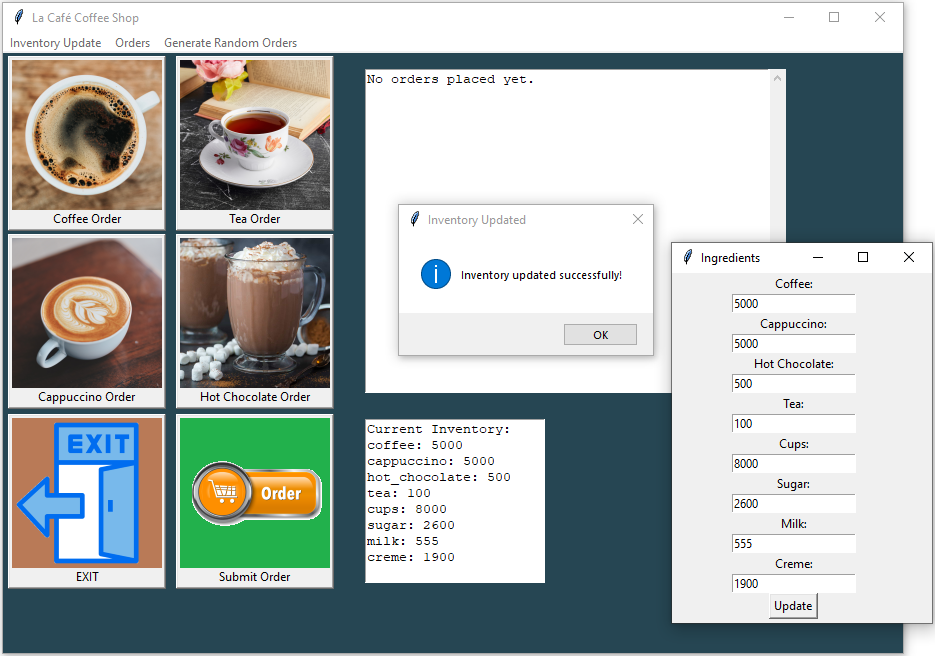Open the Orders menu
Viewport: 935px width, 656px height.
(x=133, y=43)
